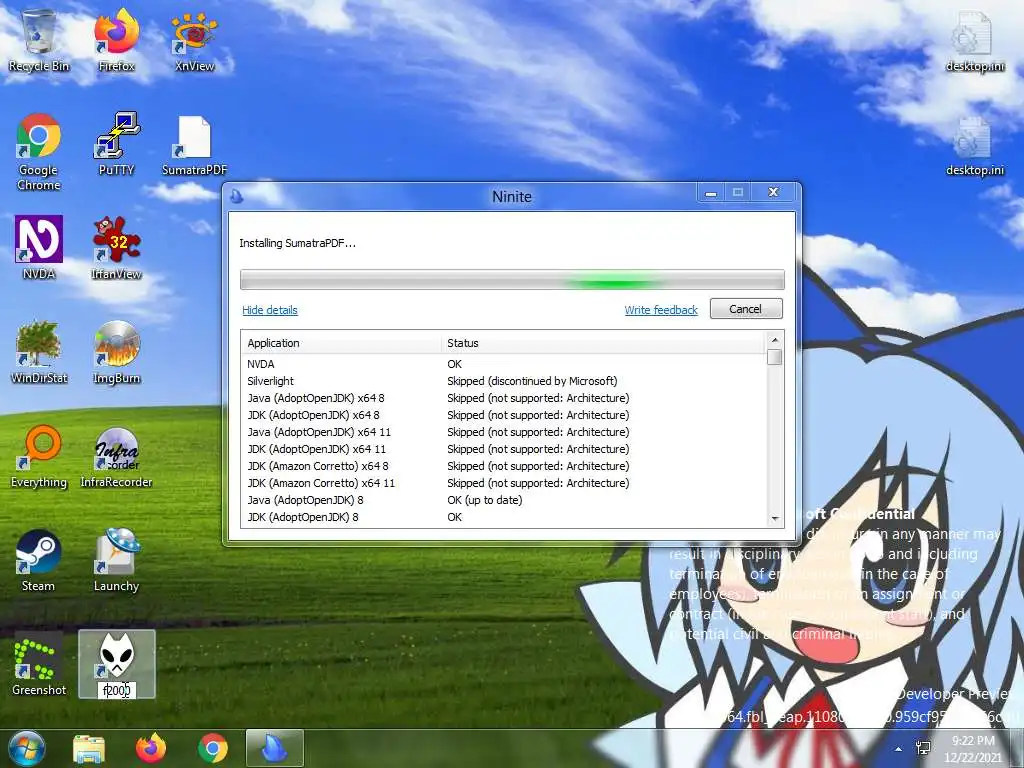1024x768 pixels.
Task: Open the Windows Start orb
Action: 27,748
